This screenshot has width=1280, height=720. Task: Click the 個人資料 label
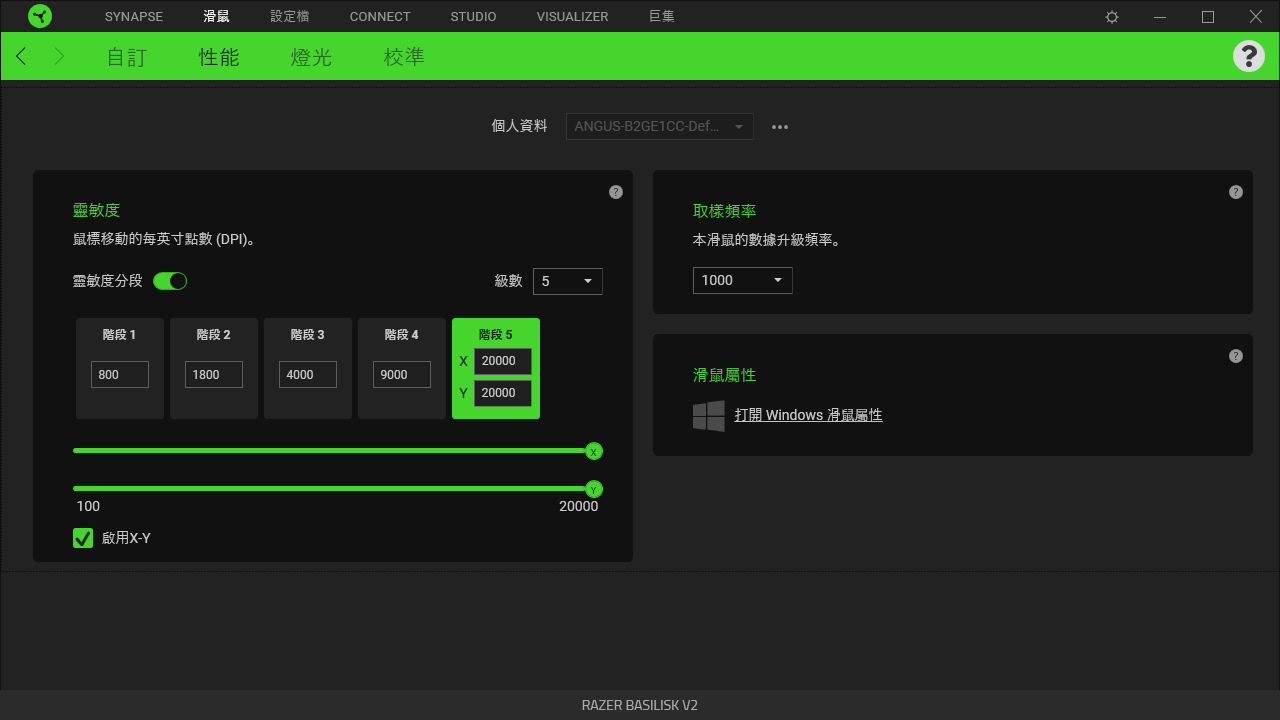[519, 126]
